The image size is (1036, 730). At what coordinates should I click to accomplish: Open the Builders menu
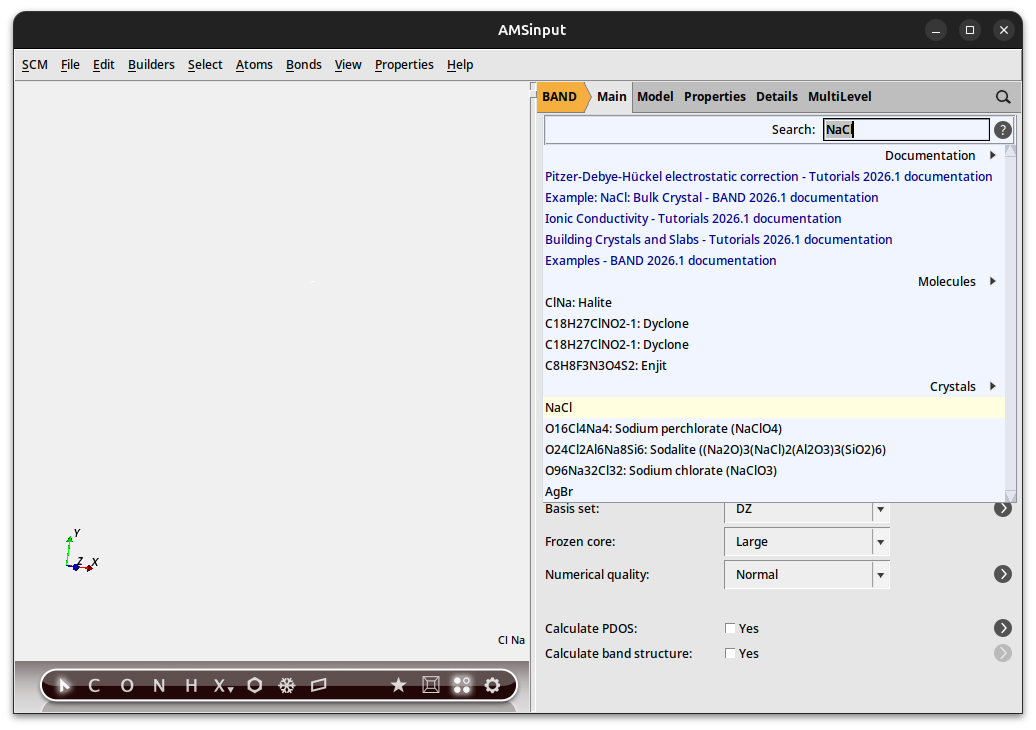pyautogui.click(x=151, y=64)
